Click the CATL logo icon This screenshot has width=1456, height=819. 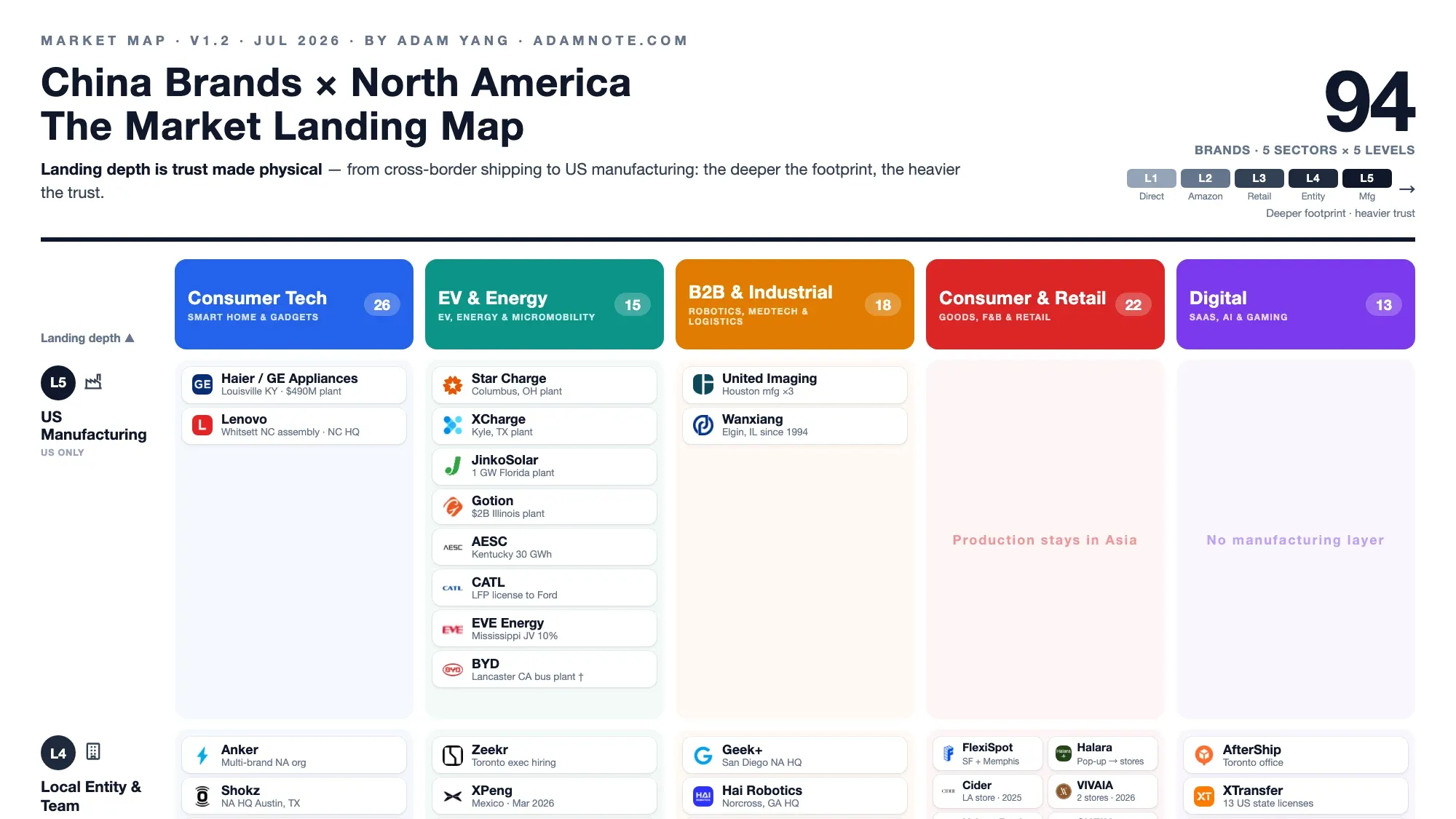453,588
